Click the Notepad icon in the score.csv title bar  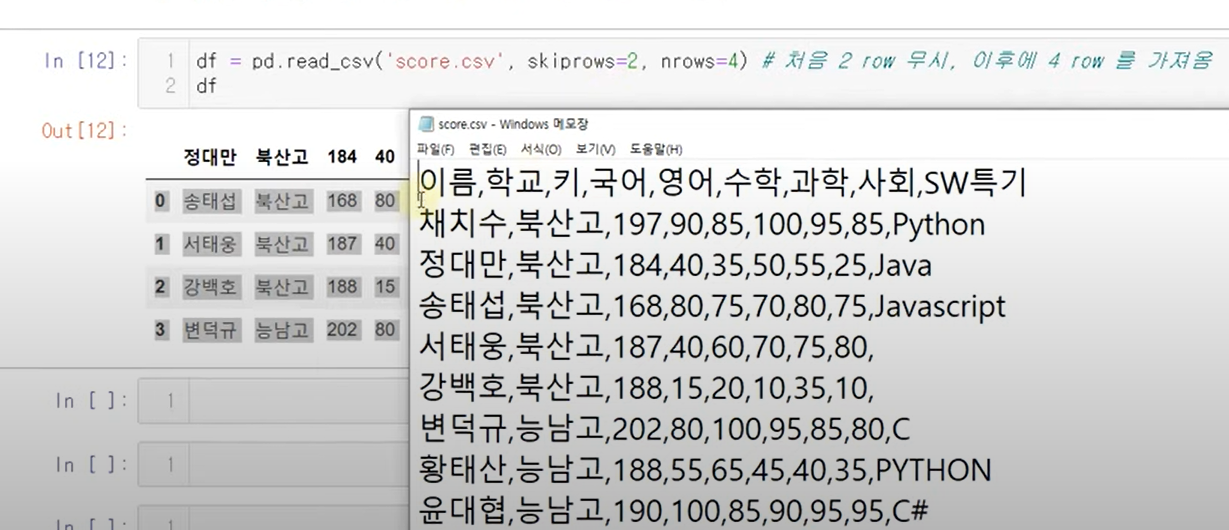point(427,124)
